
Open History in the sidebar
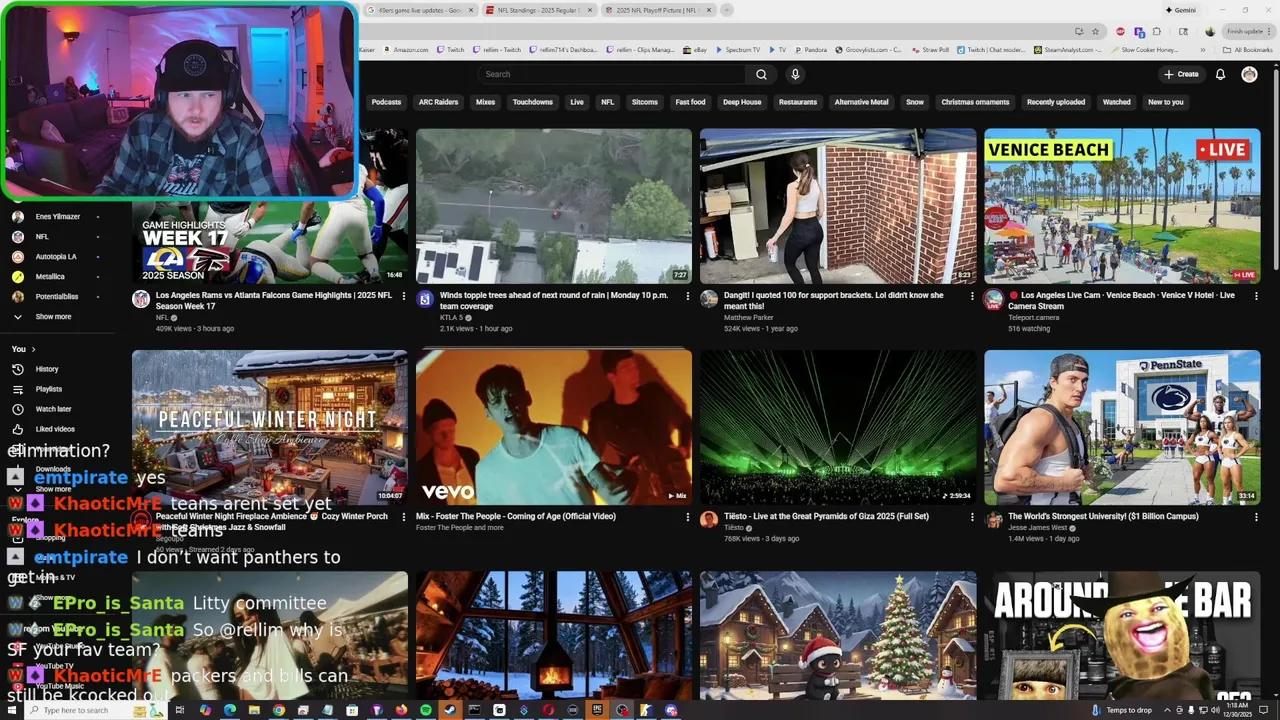click(57, 369)
